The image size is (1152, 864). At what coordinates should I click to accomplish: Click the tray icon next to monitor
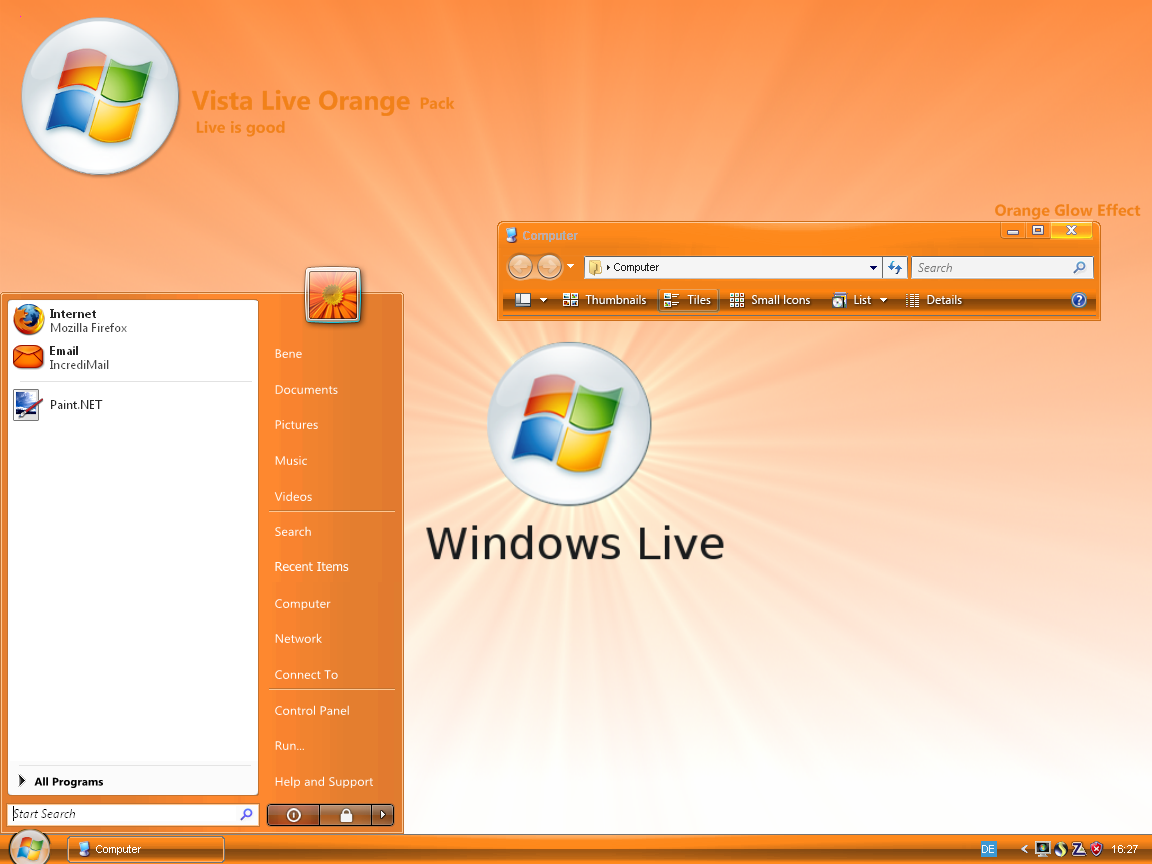click(1060, 849)
